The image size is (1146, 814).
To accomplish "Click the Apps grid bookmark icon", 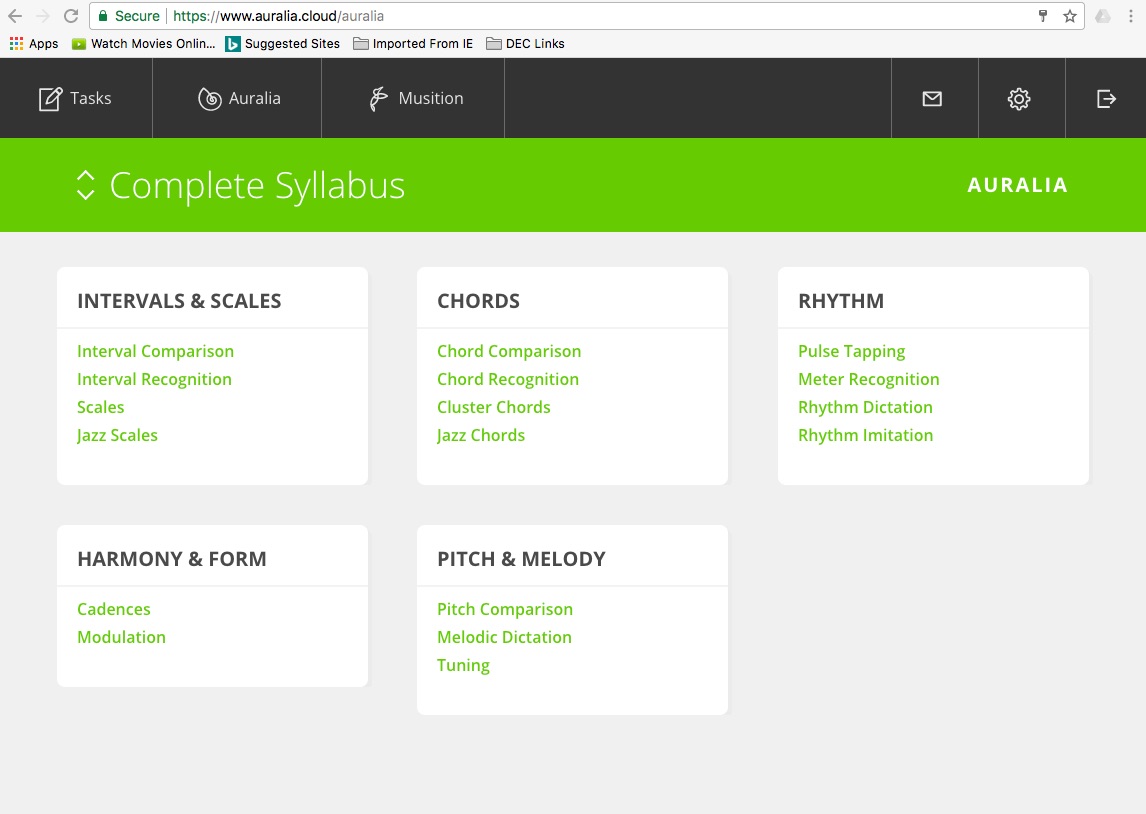I will tap(16, 44).
